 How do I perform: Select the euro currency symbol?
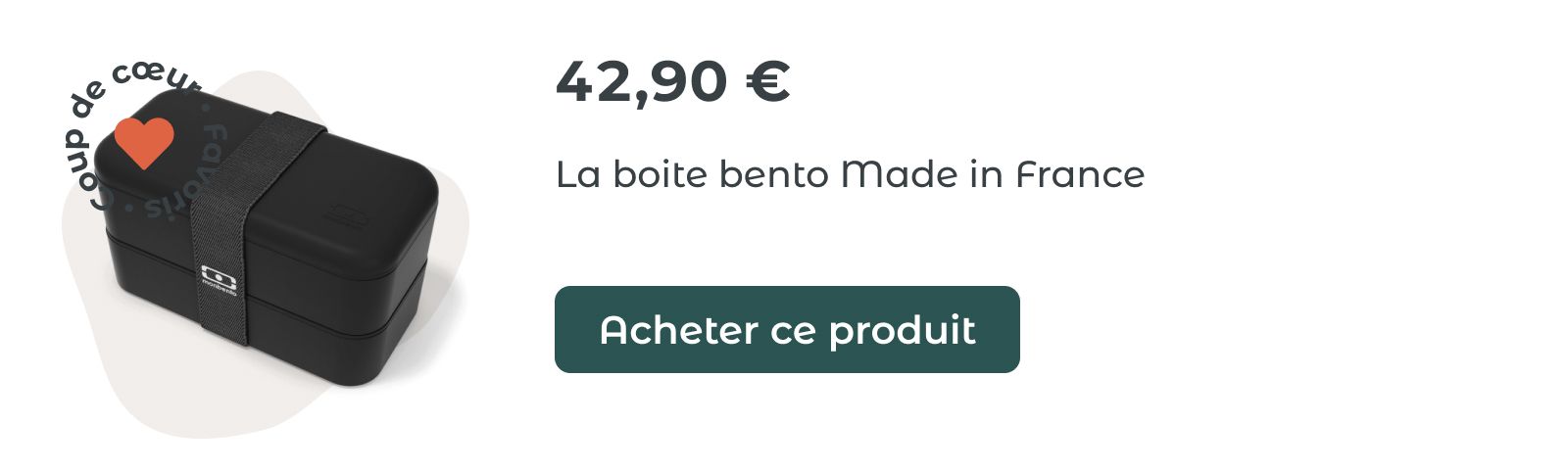pyautogui.click(x=767, y=81)
